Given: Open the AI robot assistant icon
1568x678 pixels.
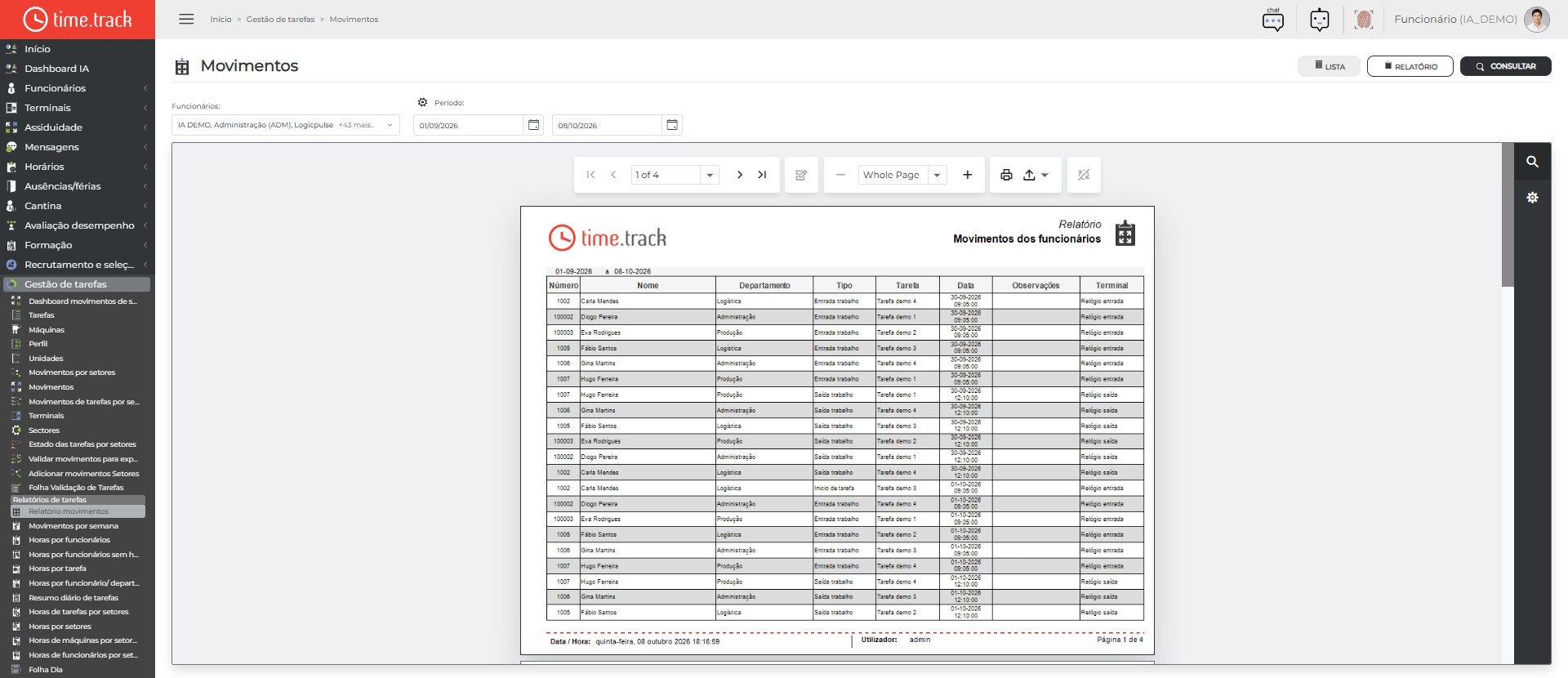Looking at the screenshot, I should (x=1320, y=19).
